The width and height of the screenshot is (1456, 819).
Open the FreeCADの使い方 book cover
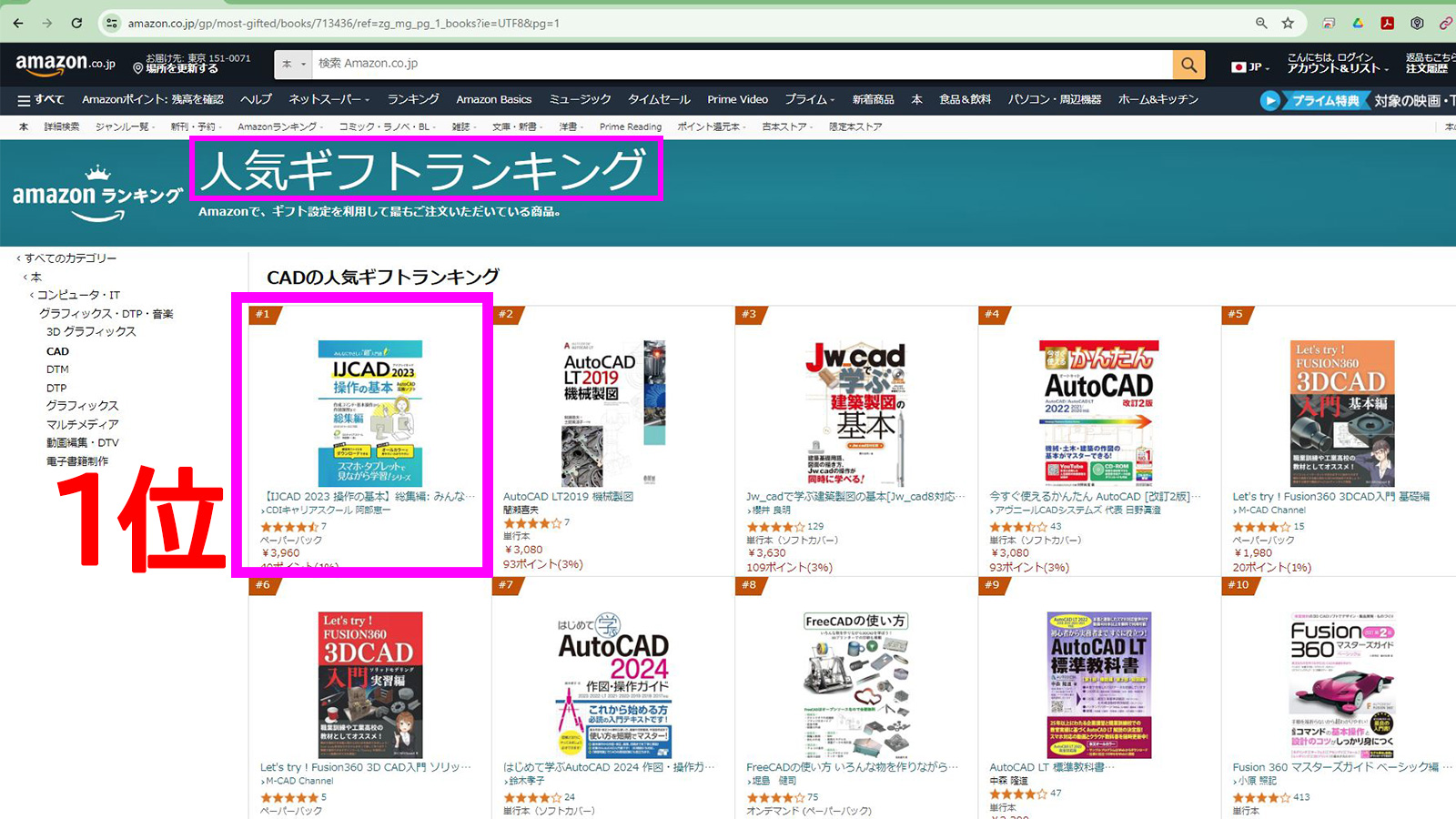coord(856,685)
